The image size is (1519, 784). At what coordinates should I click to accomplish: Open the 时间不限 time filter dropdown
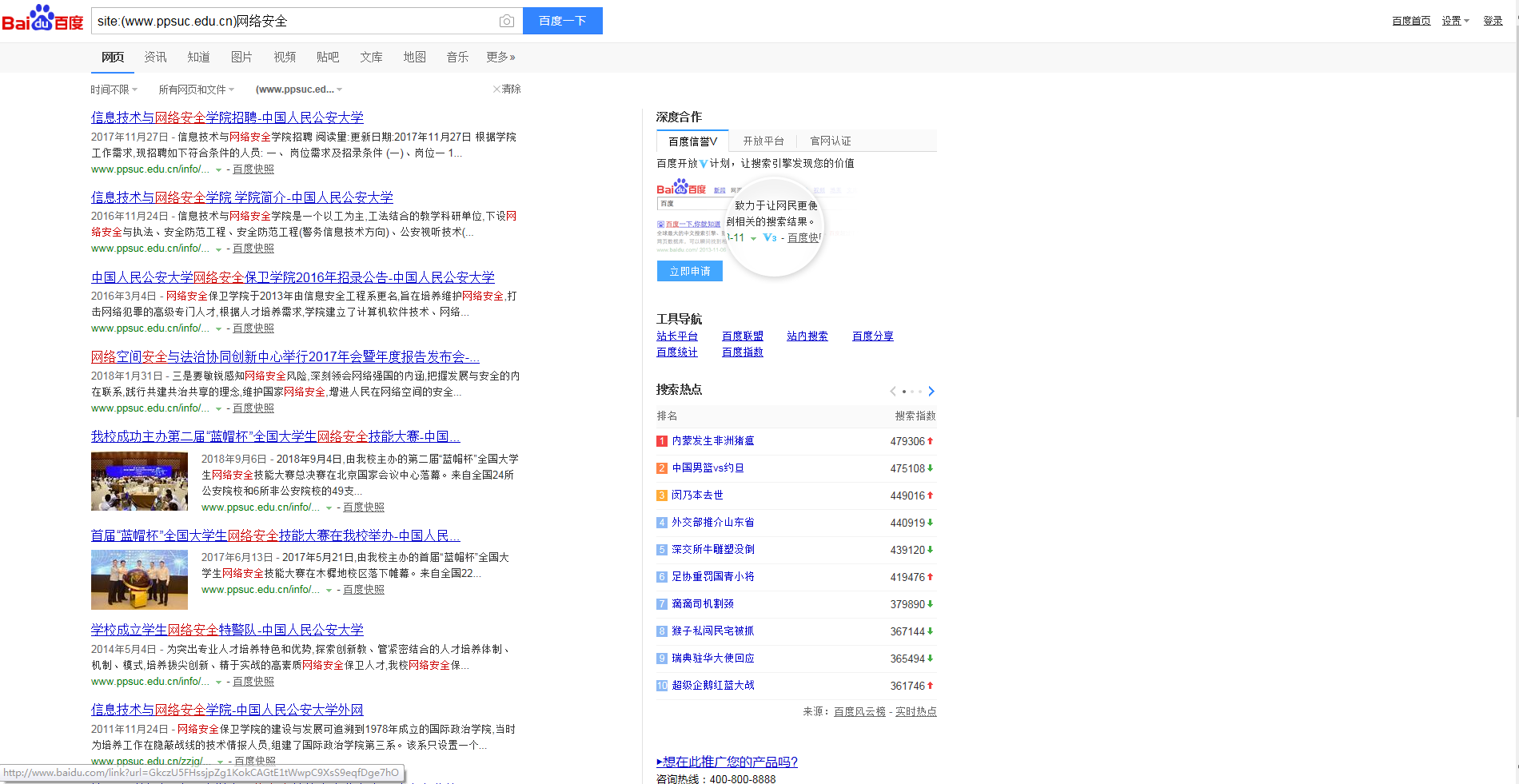[x=114, y=90]
